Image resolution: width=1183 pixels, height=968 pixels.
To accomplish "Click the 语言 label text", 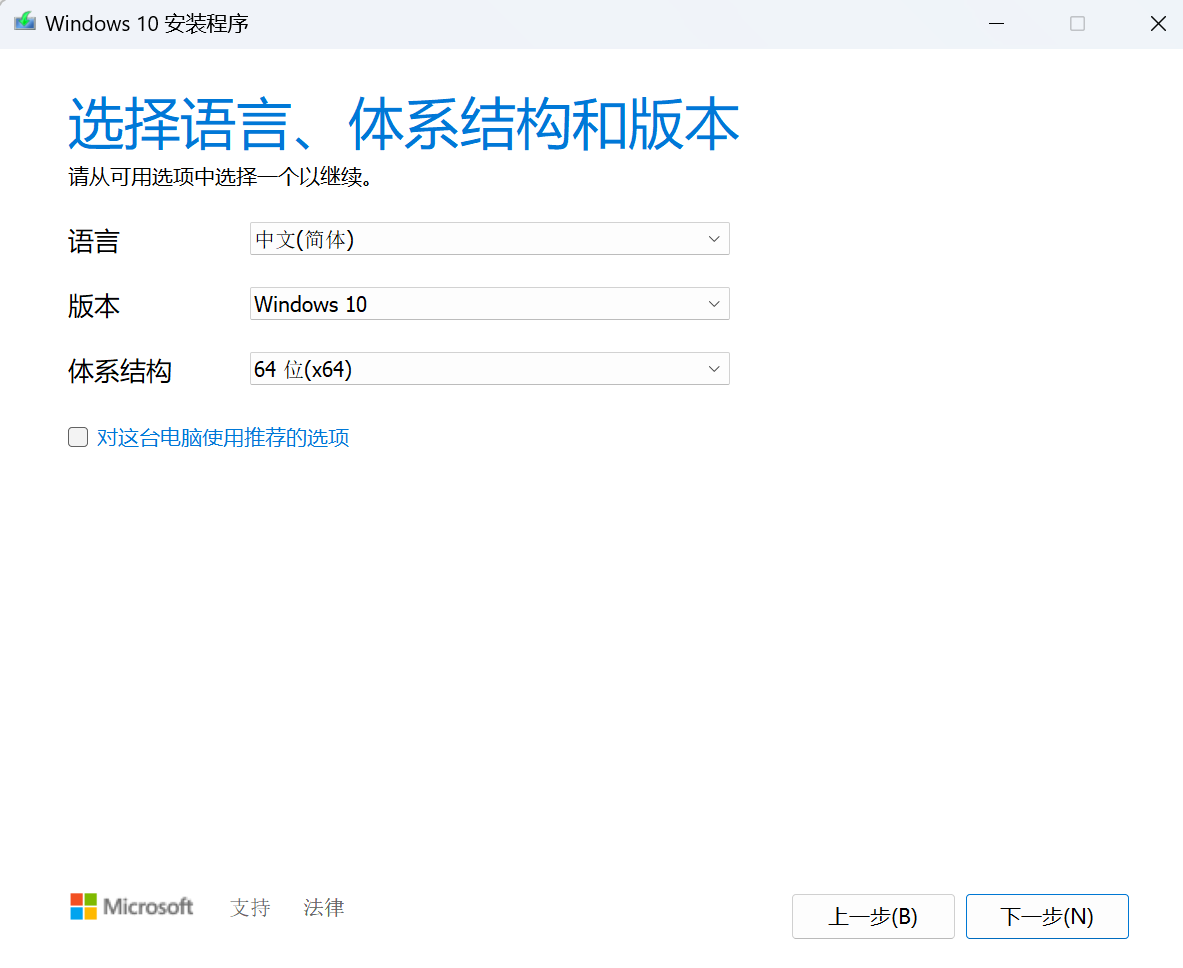I will click(94, 241).
